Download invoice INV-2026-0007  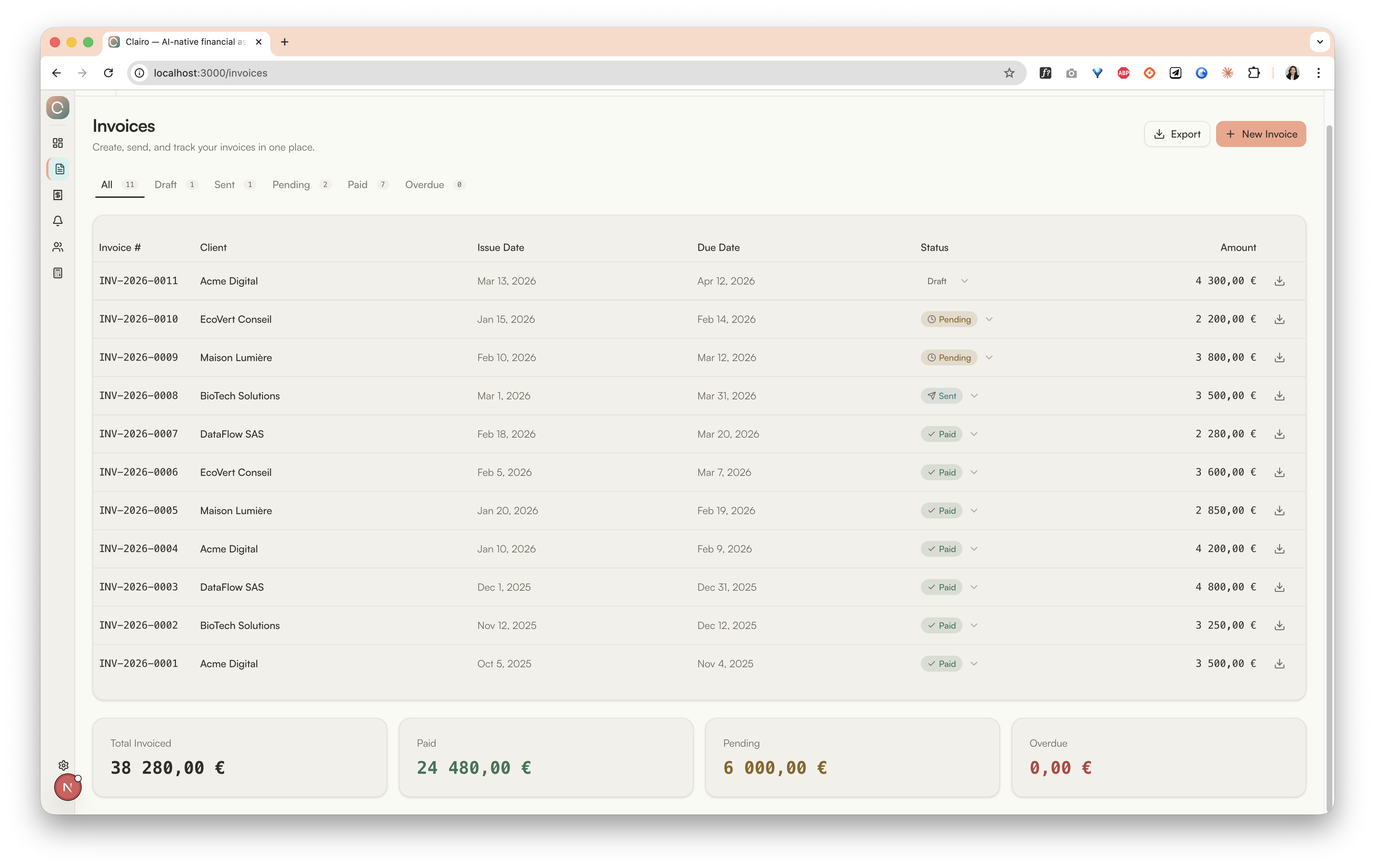pyautogui.click(x=1280, y=434)
